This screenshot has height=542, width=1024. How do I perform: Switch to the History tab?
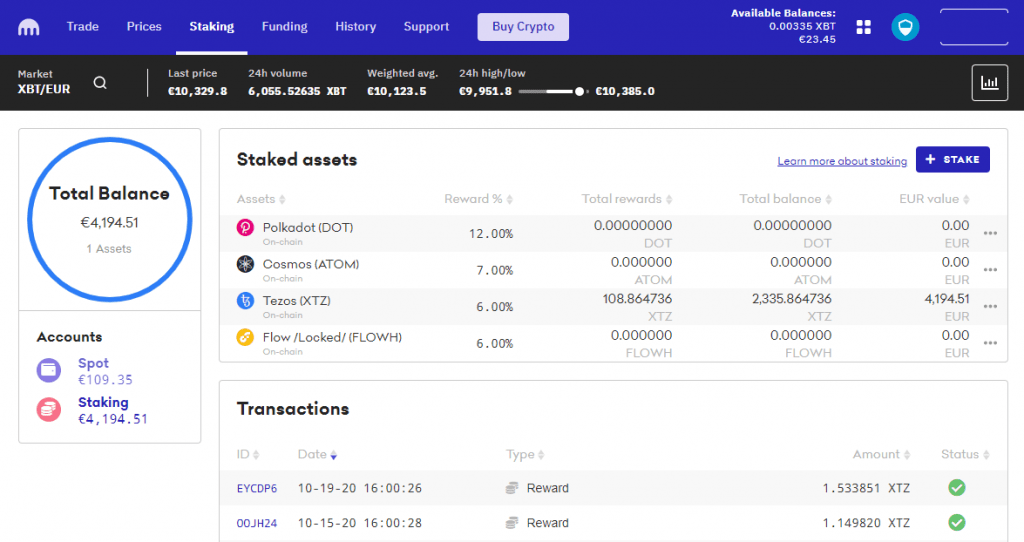click(355, 27)
